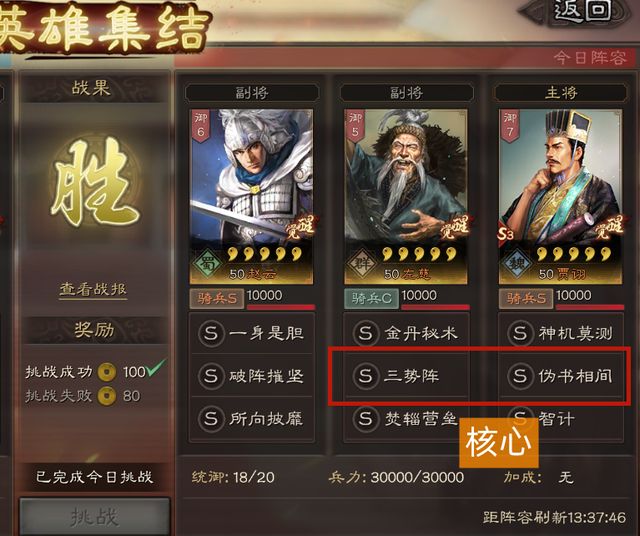Viewport: 640px width, 536px height.
Task: Select the 伪书相间 skill entry
Action: pos(561,376)
